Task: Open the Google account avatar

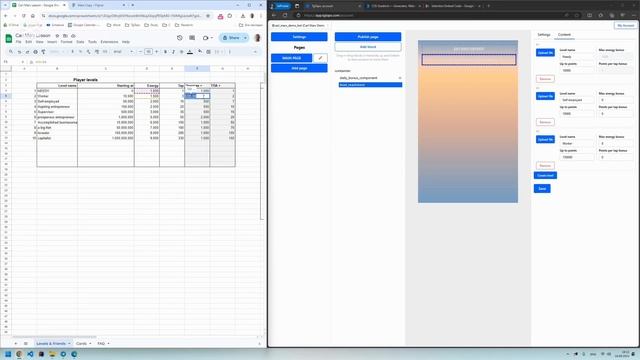Action: pyautogui.click(x=258, y=38)
